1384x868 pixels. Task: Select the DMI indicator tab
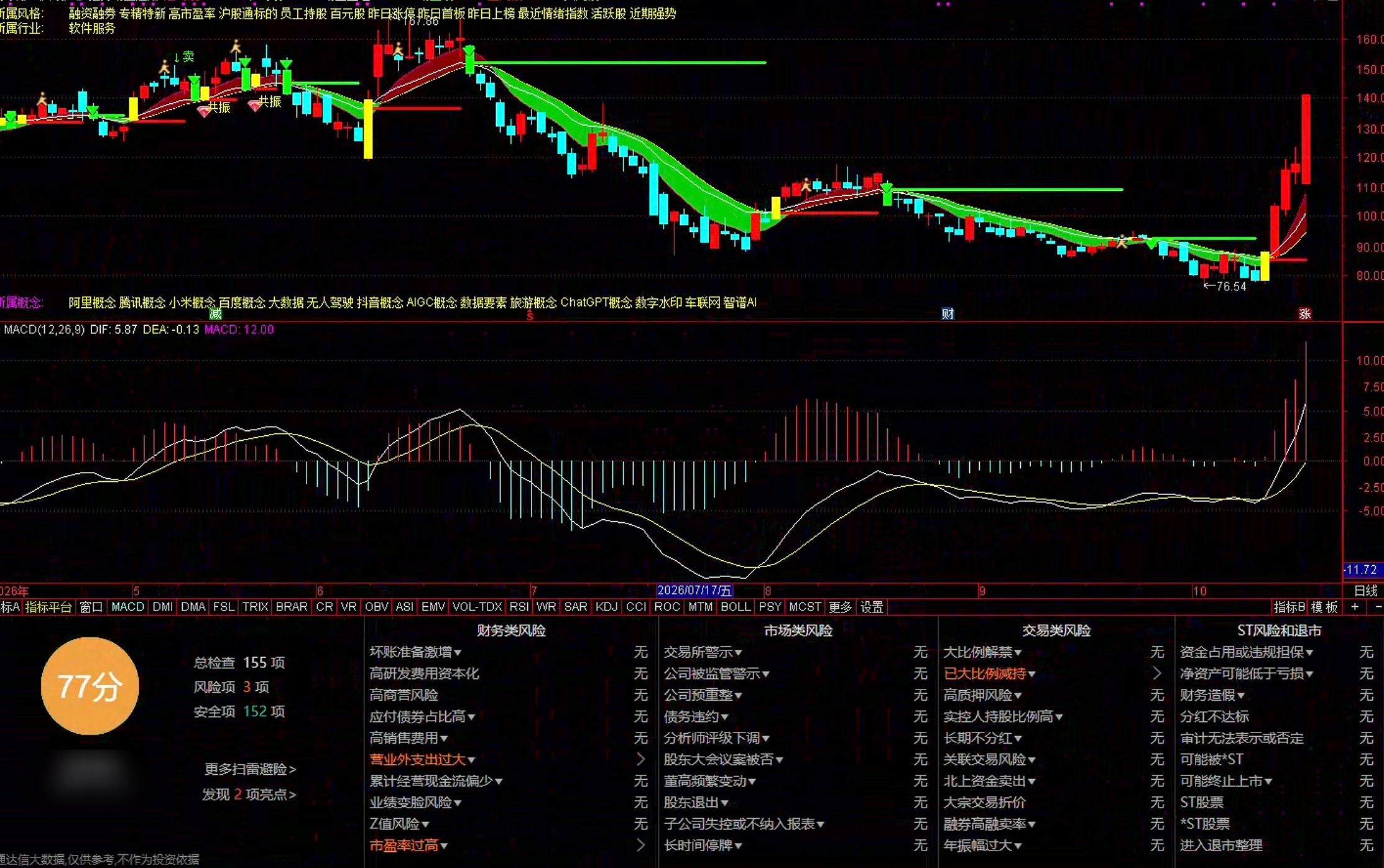(163, 607)
